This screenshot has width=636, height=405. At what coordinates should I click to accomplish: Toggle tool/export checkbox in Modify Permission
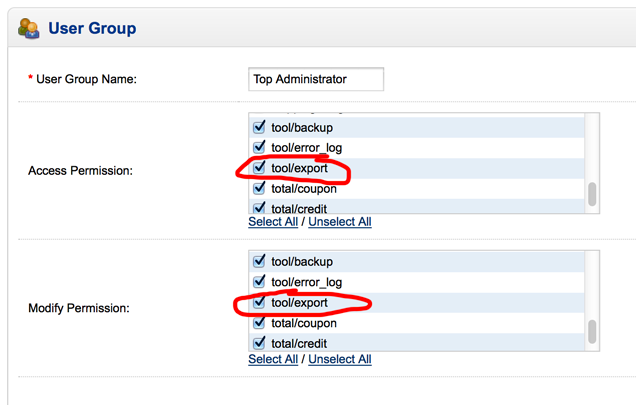(x=259, y=302)
